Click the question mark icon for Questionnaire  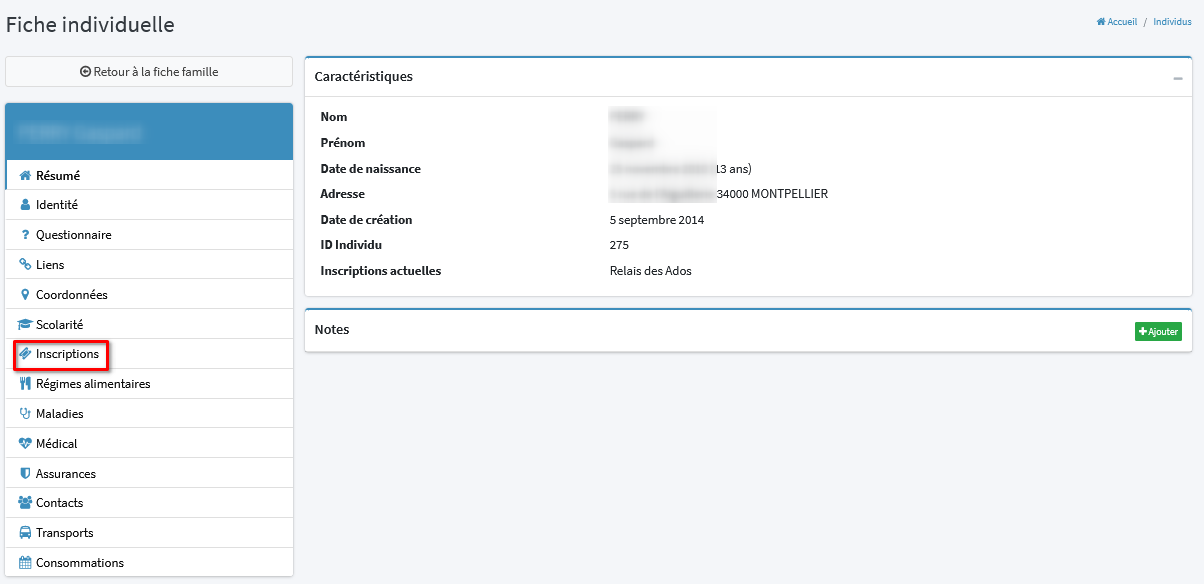point(26,235)
